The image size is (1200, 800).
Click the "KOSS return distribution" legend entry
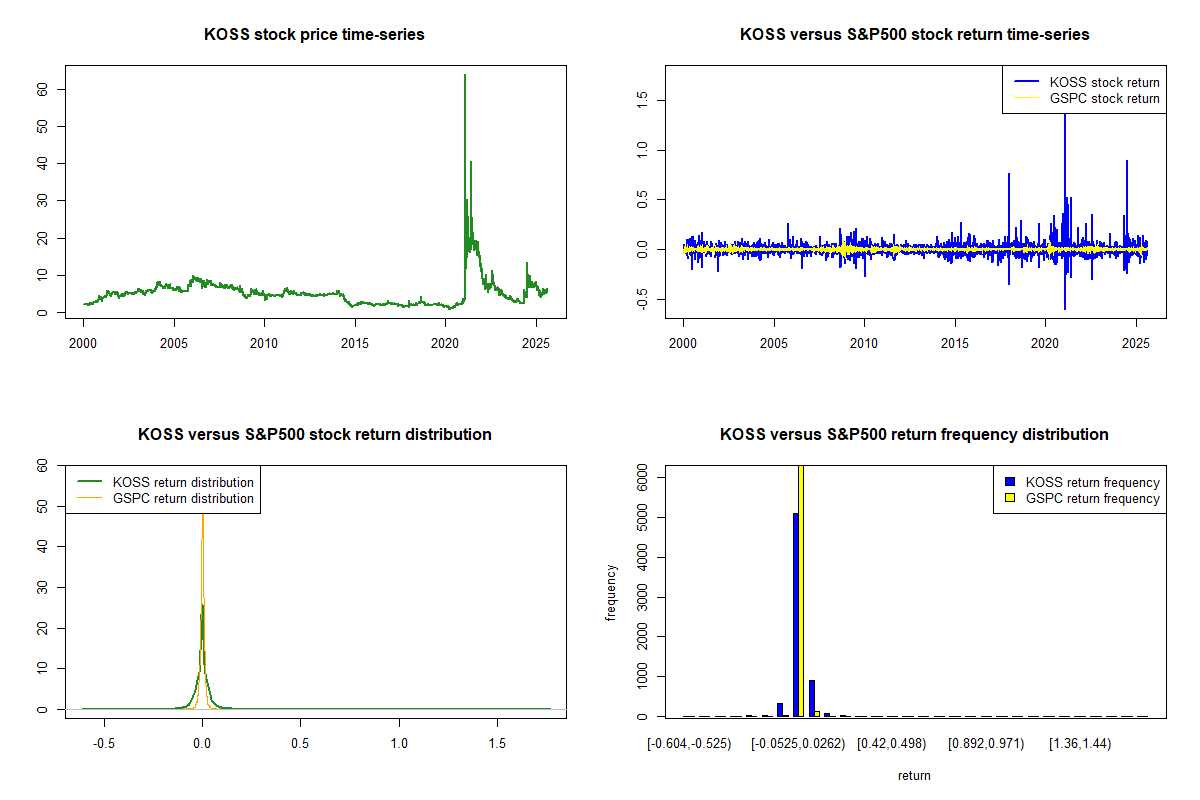pyautogui.click(x=183, y=482)
